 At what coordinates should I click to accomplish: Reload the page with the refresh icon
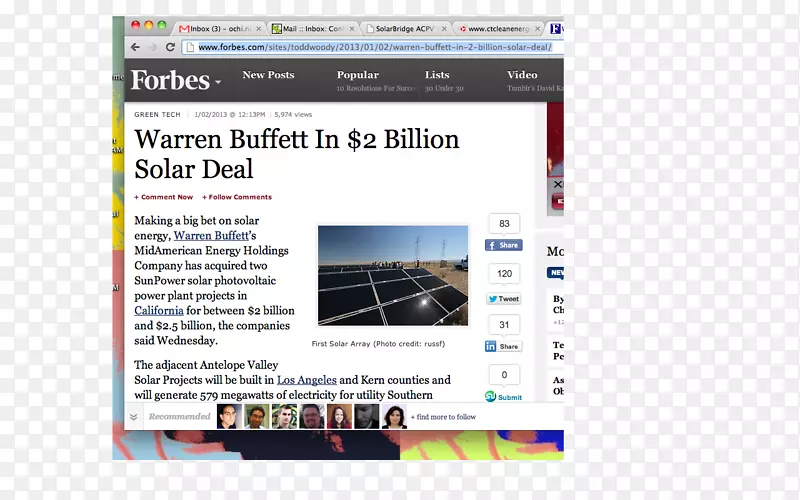pos(170,47)
